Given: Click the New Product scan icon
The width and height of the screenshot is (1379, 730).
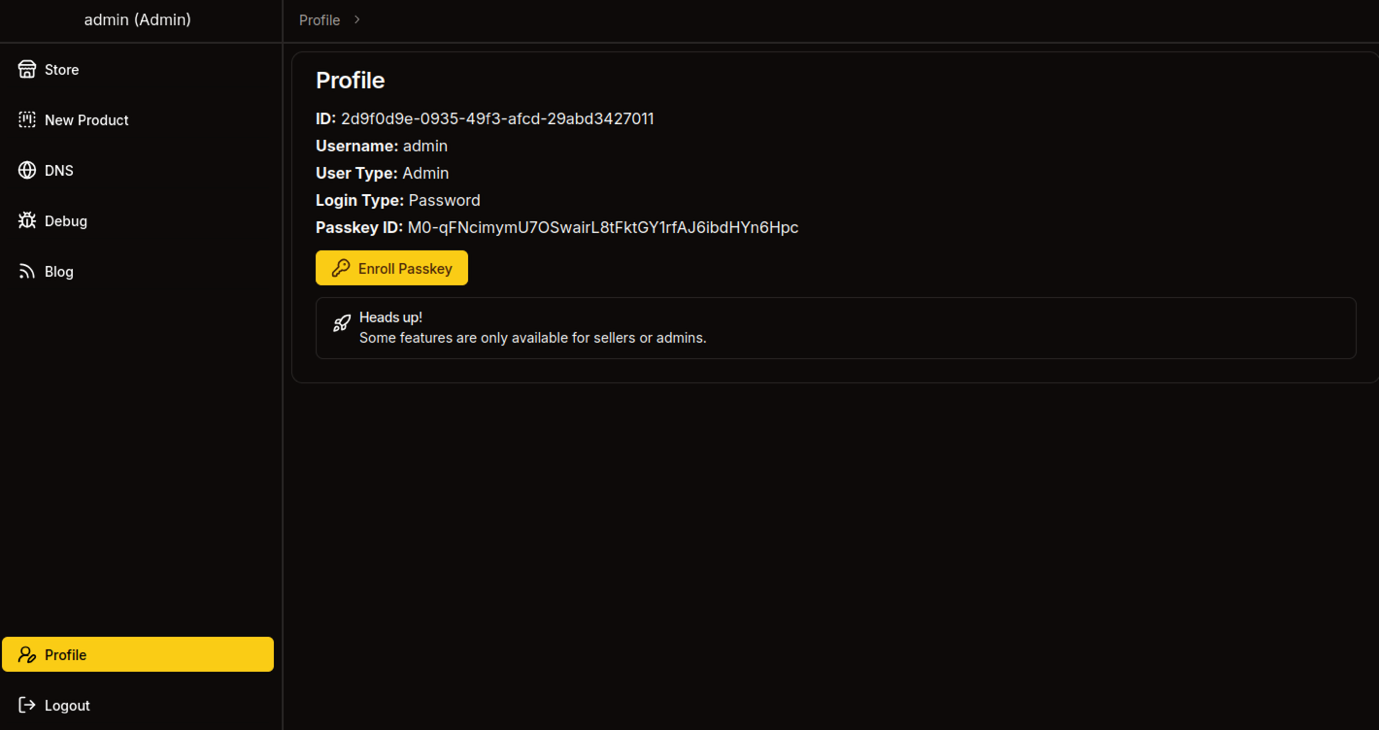Looking at the screenshot, I should (x=27, y=120).
